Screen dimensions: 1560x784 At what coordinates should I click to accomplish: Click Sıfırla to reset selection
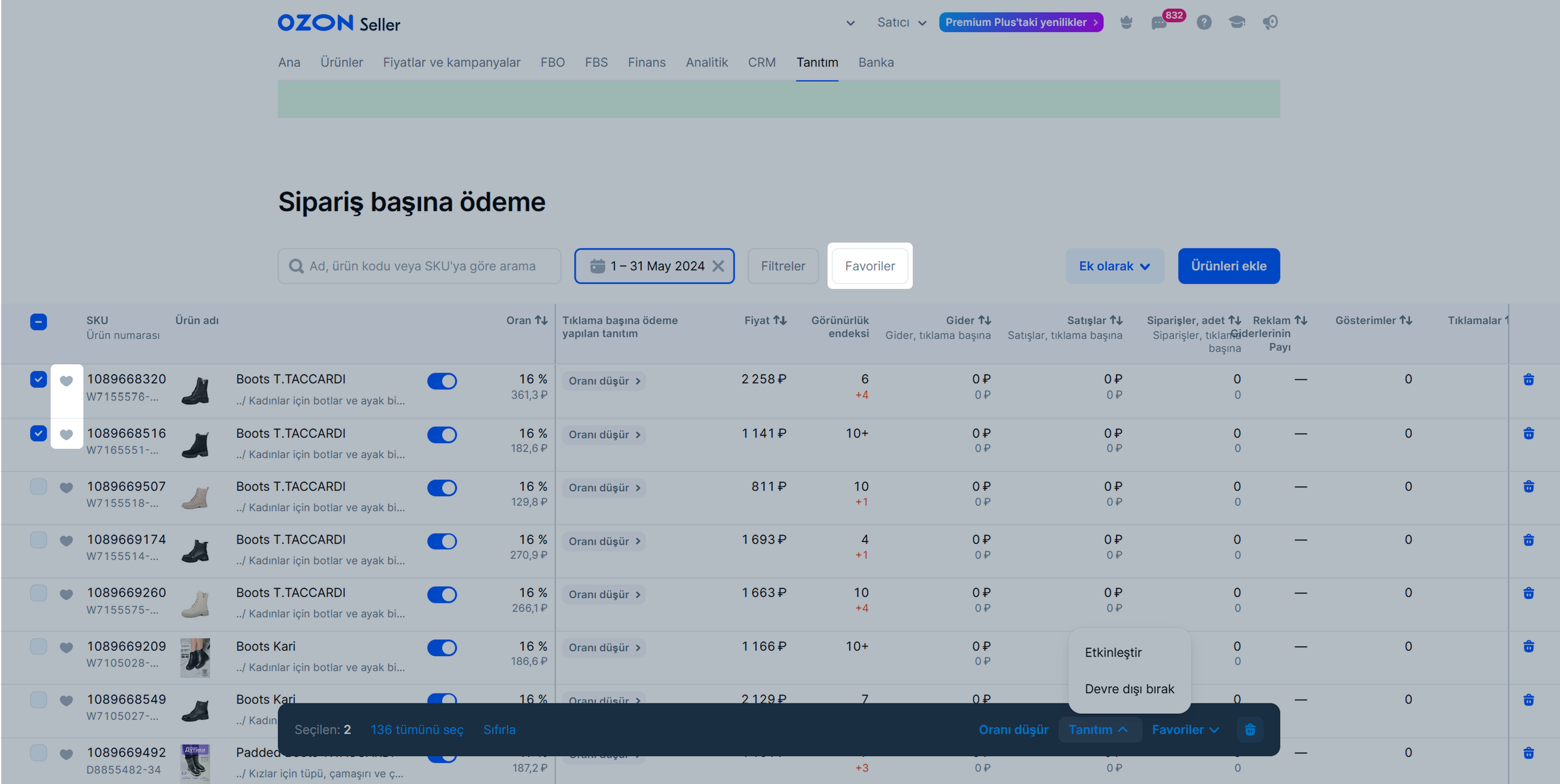(500, 729)
